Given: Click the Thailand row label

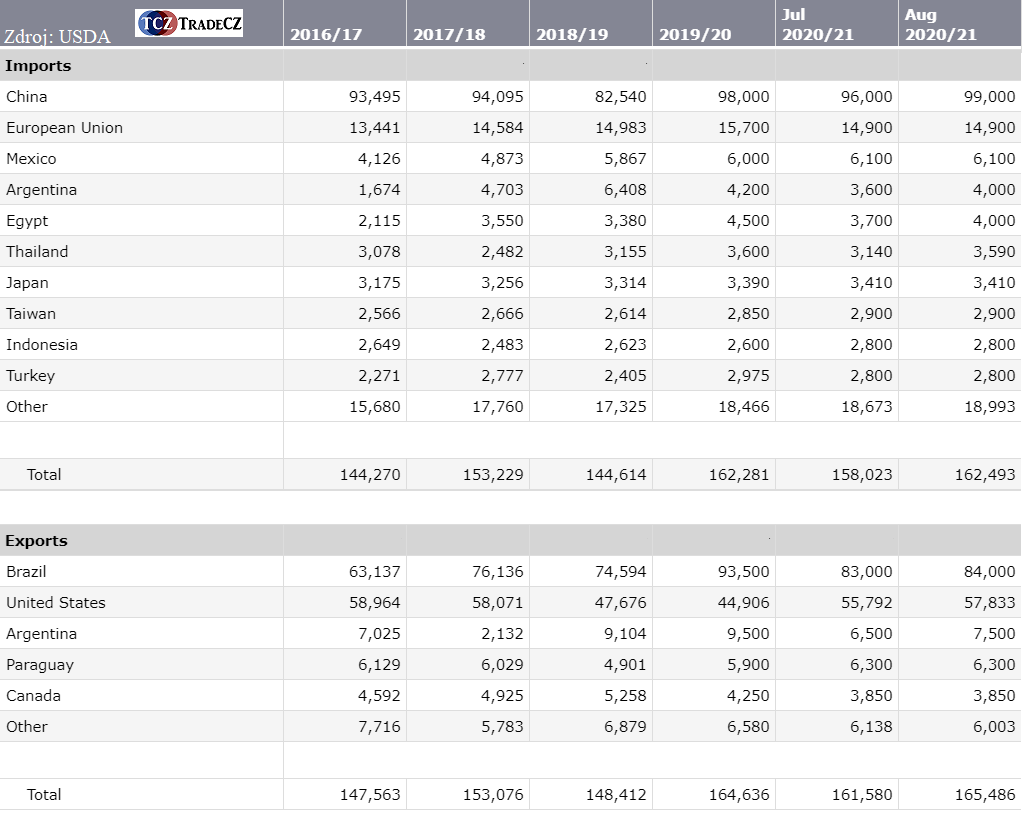Looking at the screenshot, I should point(37,252).
